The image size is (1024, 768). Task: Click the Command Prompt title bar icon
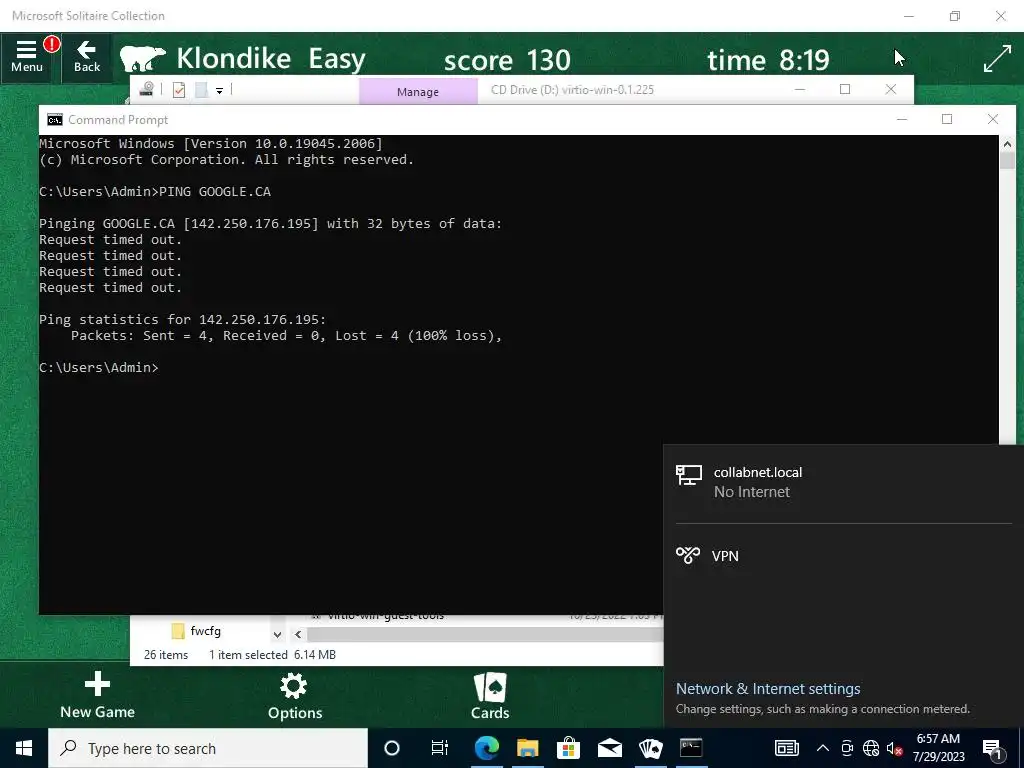click(55, 120)
